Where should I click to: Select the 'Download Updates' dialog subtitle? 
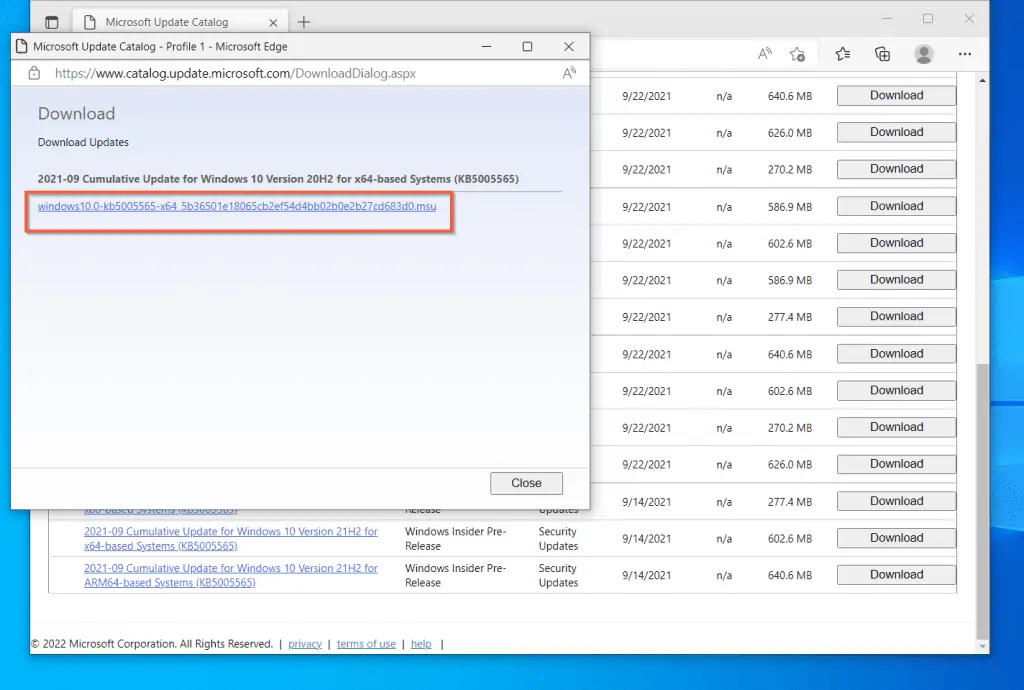pos(83,142)
